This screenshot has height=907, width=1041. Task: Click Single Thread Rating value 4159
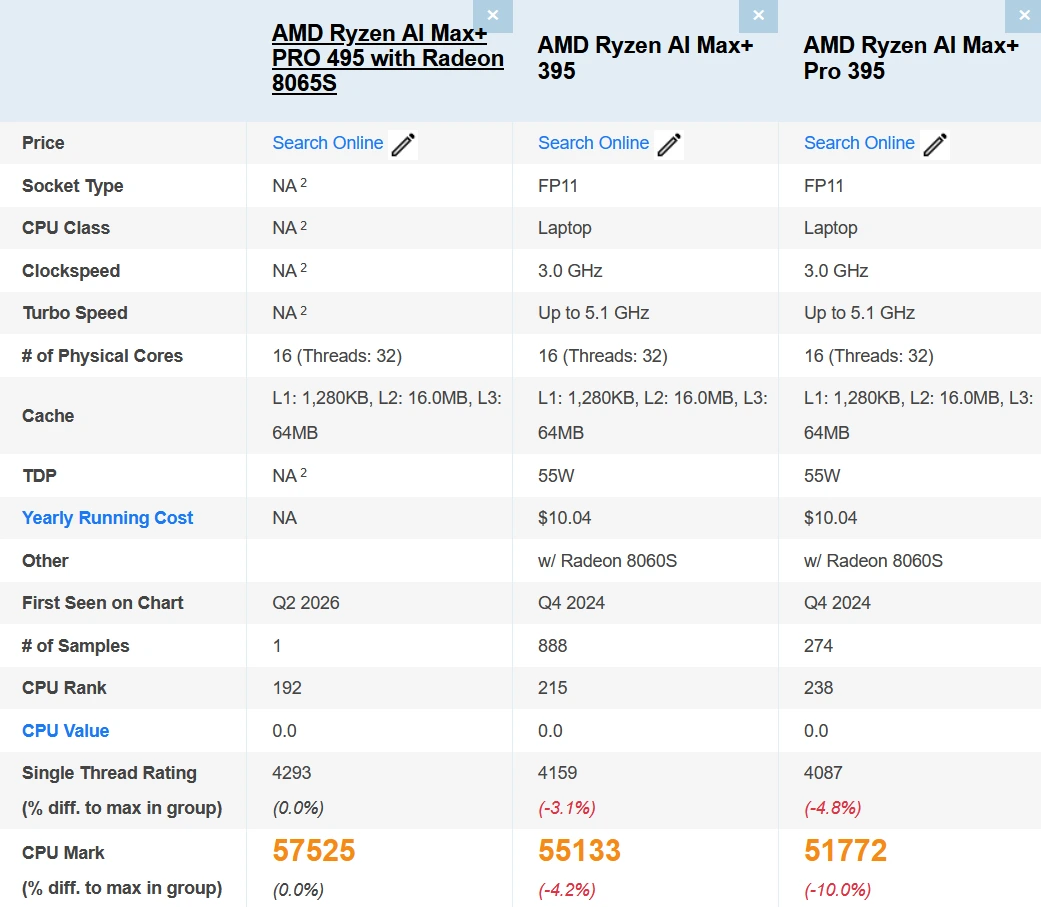point(558,773)
